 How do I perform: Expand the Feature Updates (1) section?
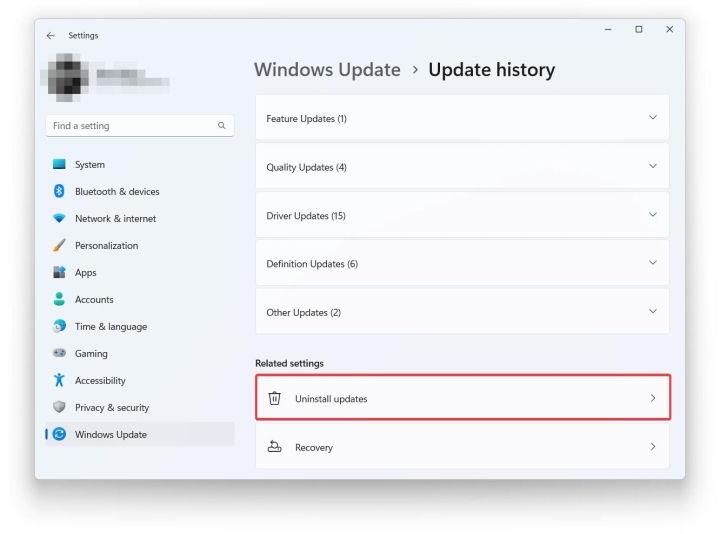(x=653, y=118)
